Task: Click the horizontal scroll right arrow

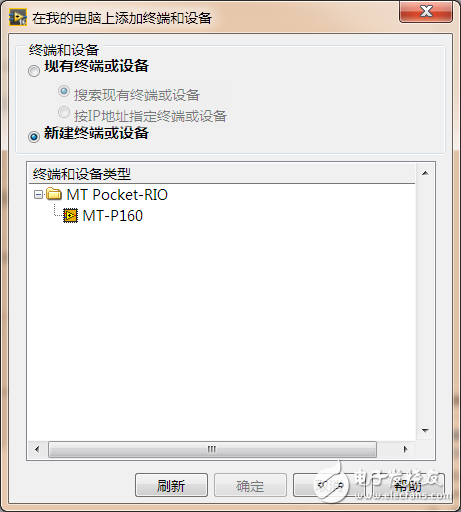Action: 405,449
